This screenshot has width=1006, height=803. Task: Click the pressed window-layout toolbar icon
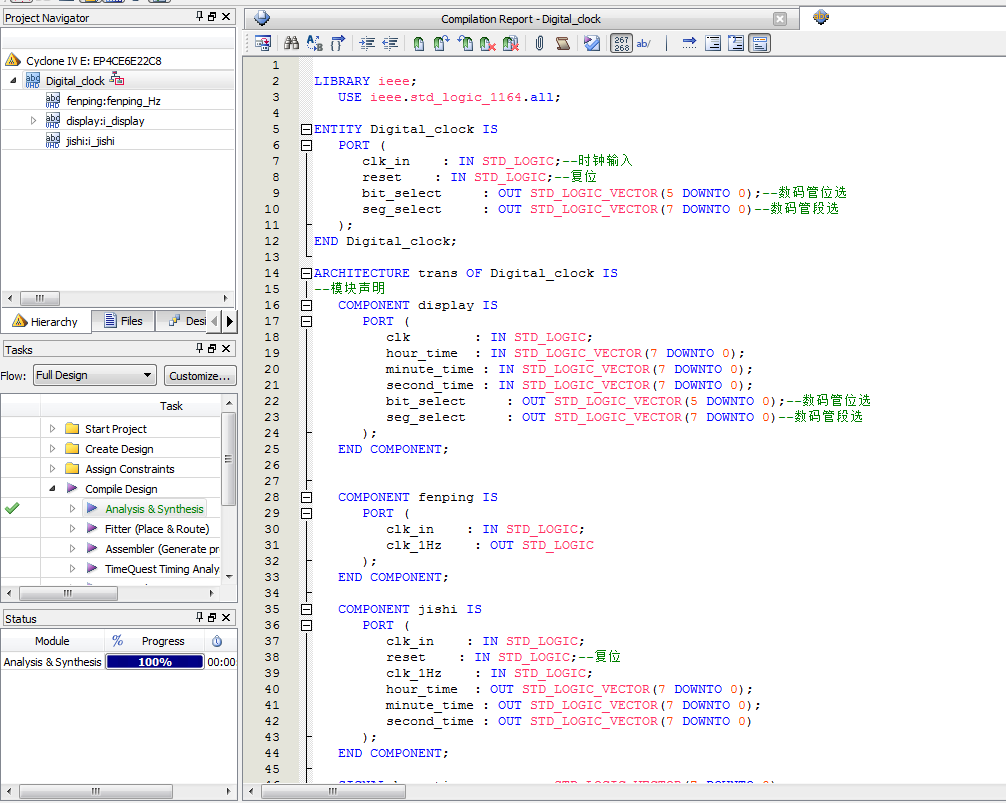coord(760,43)
